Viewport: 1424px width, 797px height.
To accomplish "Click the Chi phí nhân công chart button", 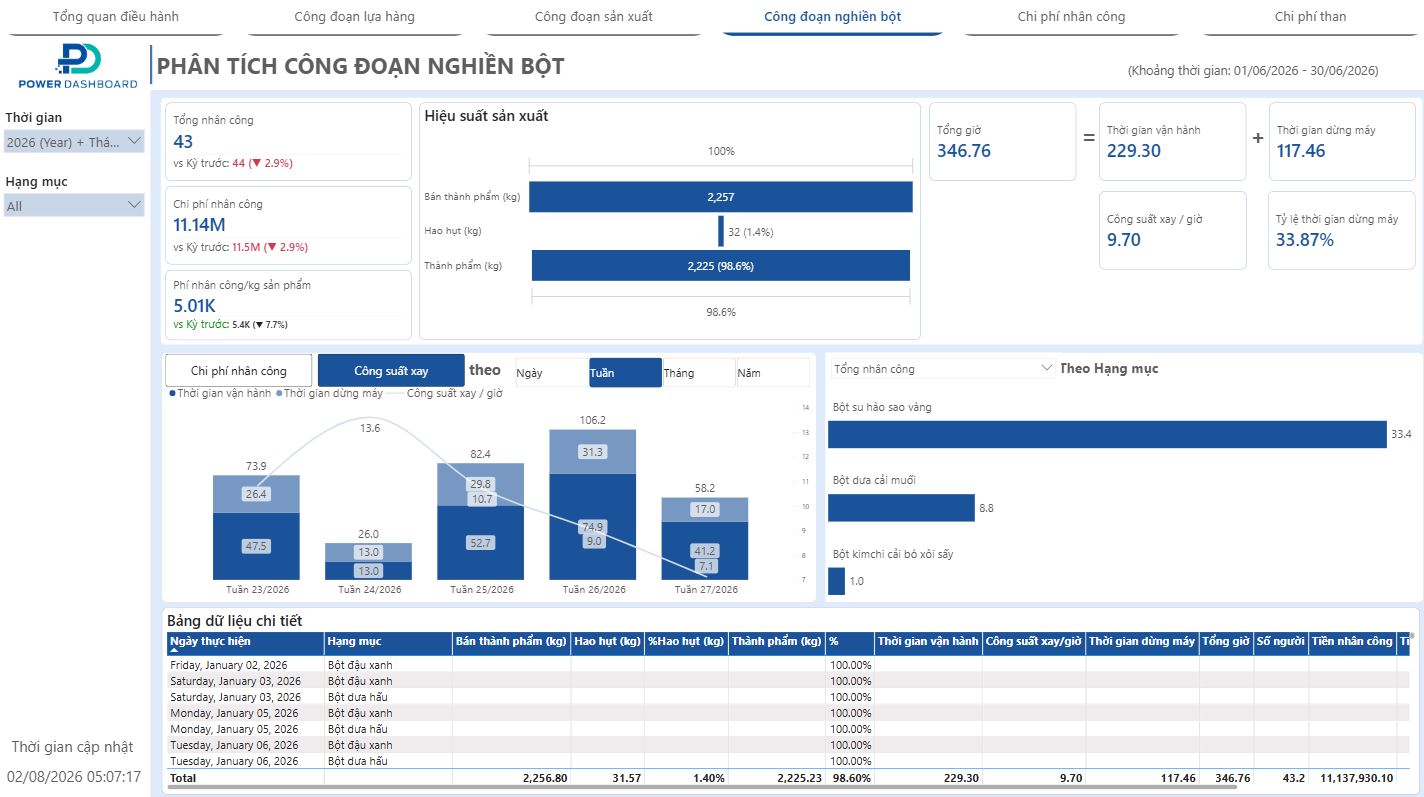I will 239,371.
